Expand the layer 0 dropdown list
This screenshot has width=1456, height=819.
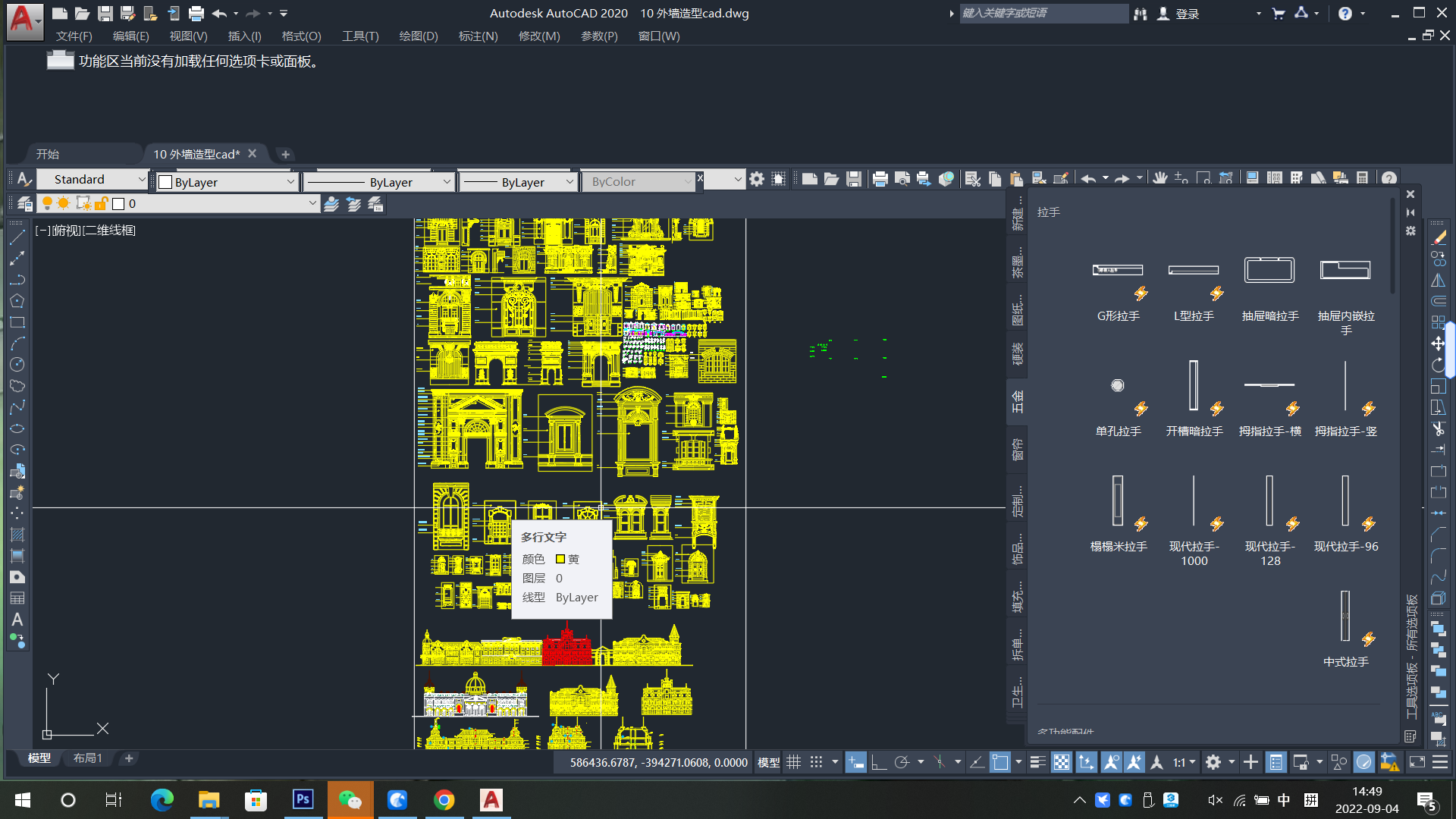coord(312,204)
